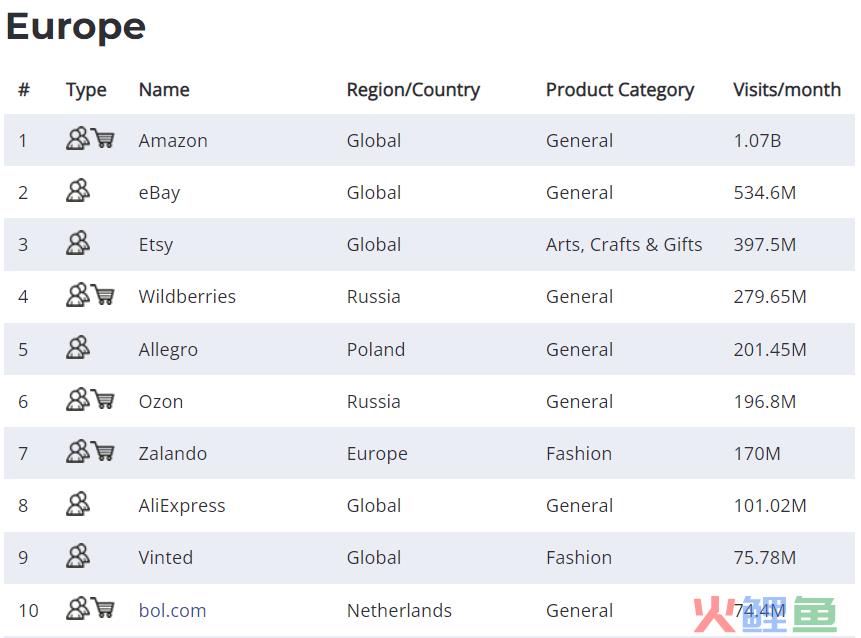The height and width of the screenshot is (638, 861).
Task: Click the Type column header
Action: coord(86,90)
